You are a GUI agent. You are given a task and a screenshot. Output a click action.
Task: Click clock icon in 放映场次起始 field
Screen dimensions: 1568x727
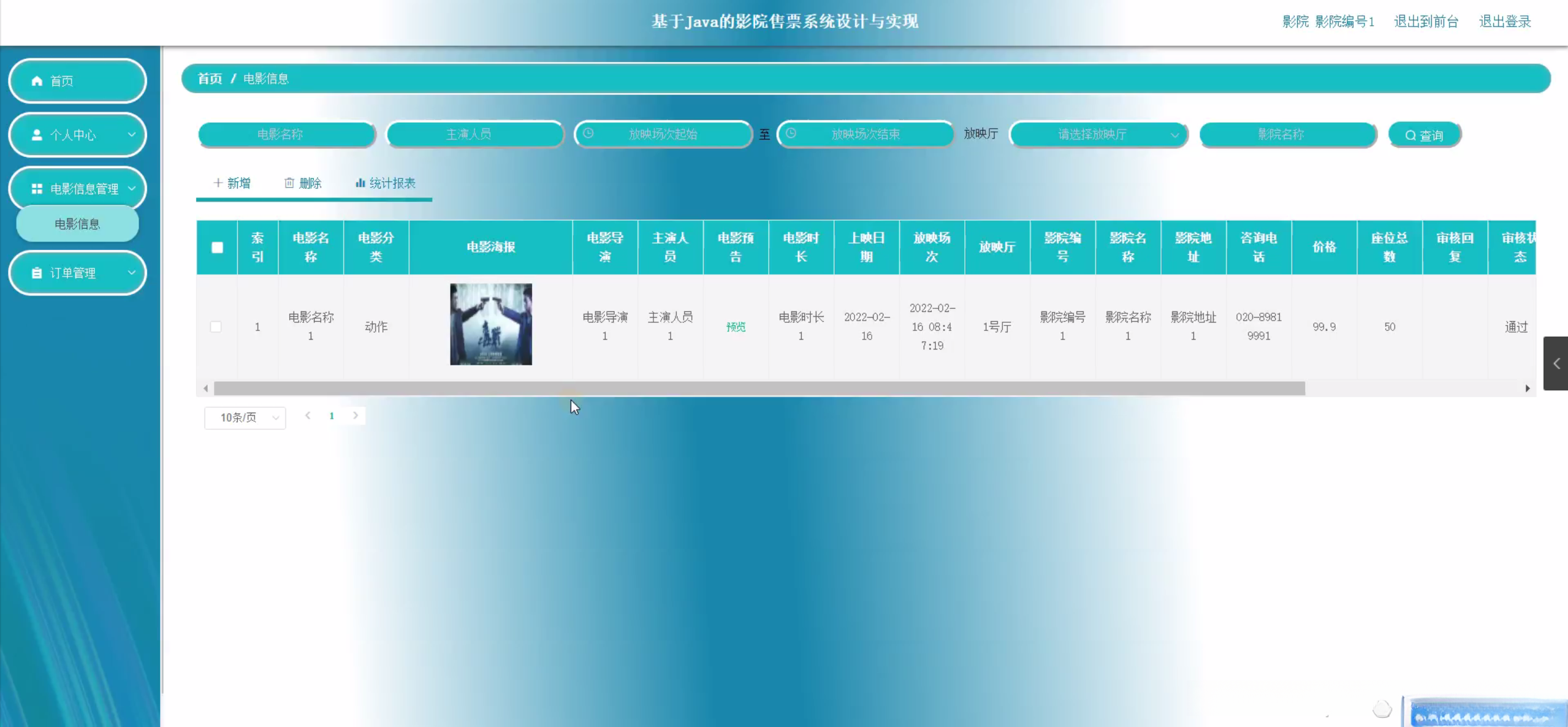pyautogui.click(x=588, y=133)
